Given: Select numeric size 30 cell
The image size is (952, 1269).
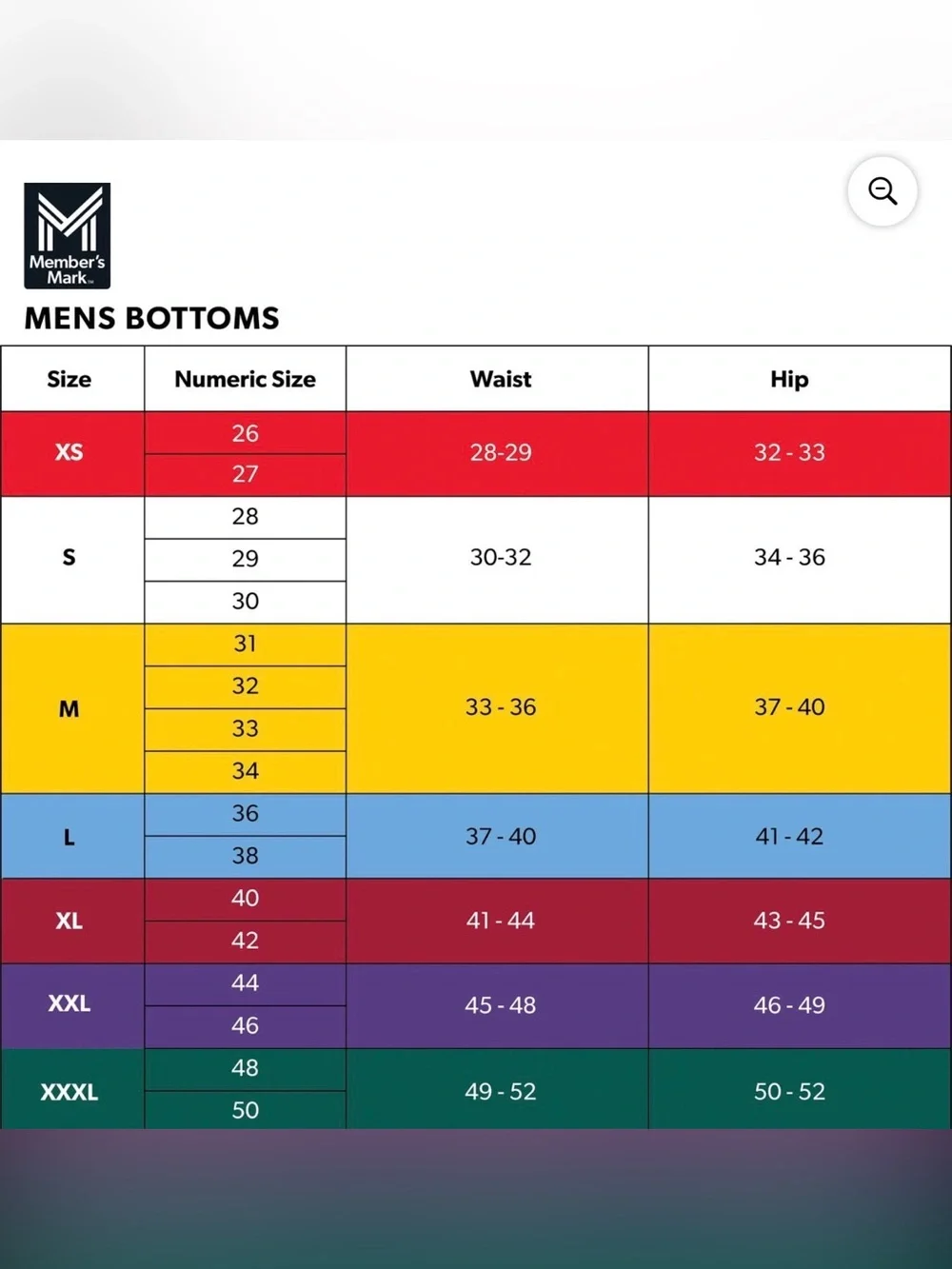Looking at the screenshot, I should click(245, 602).
